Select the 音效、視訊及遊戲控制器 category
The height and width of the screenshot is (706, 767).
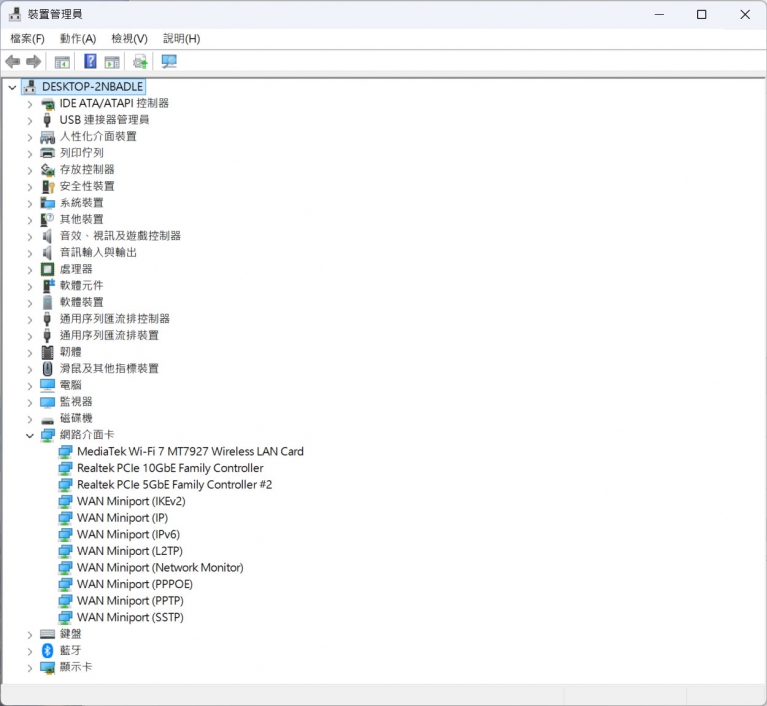pos(120,236)
